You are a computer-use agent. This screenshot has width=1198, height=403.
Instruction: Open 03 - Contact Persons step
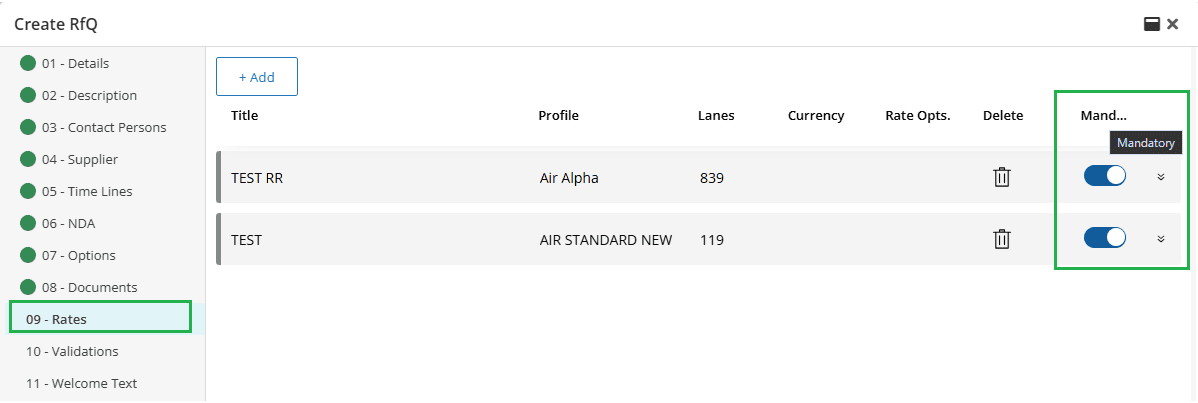click(x=104, y=127)
